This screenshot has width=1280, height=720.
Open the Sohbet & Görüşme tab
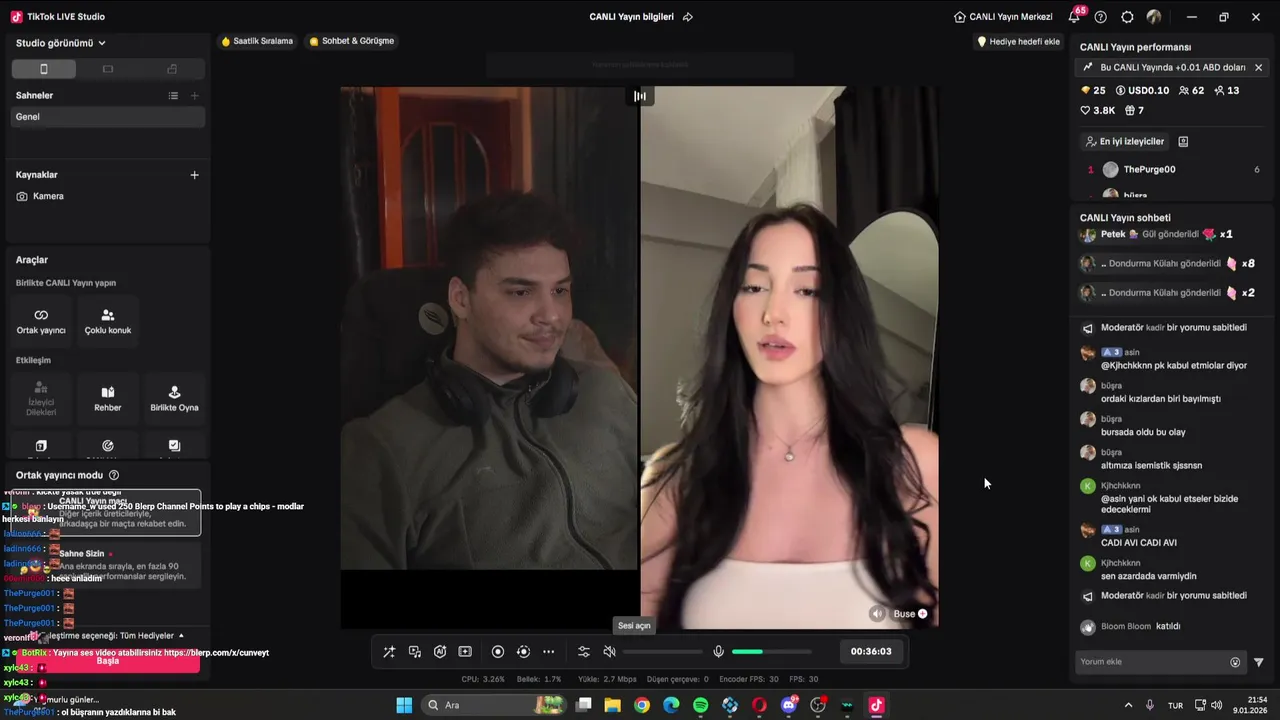(352, 41)
